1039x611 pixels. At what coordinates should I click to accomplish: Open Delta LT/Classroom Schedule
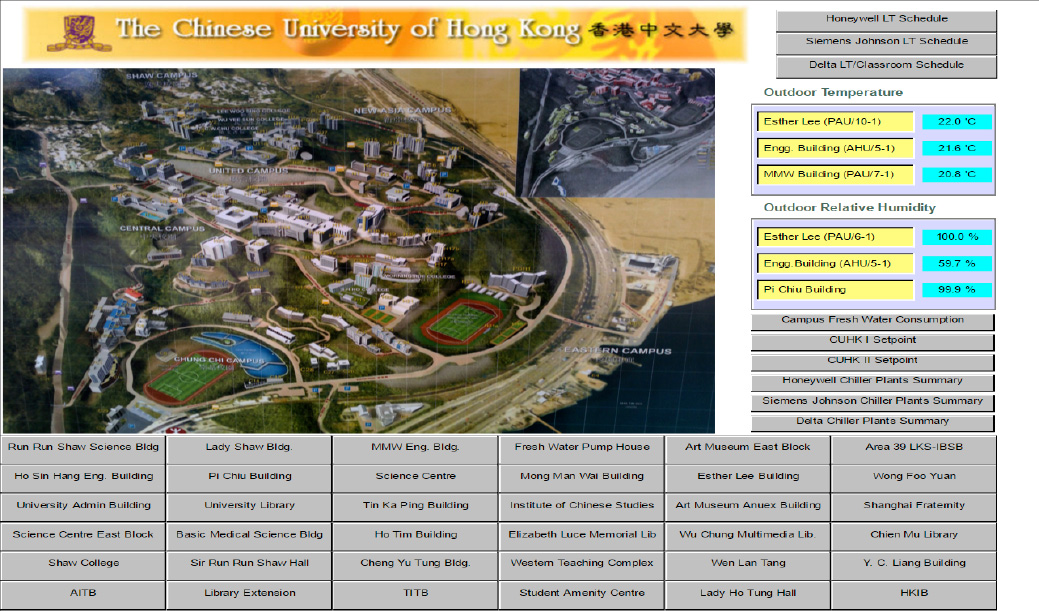(x=886, y=66)
